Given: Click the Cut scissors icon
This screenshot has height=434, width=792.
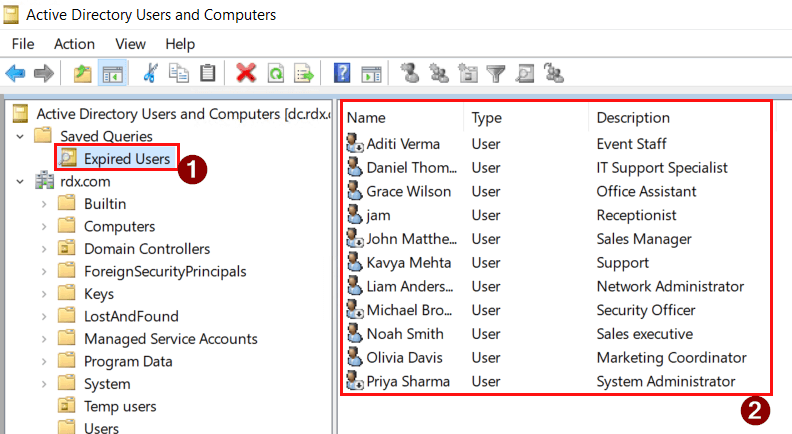Looking at the screenshot, I should tap(151, 73).
